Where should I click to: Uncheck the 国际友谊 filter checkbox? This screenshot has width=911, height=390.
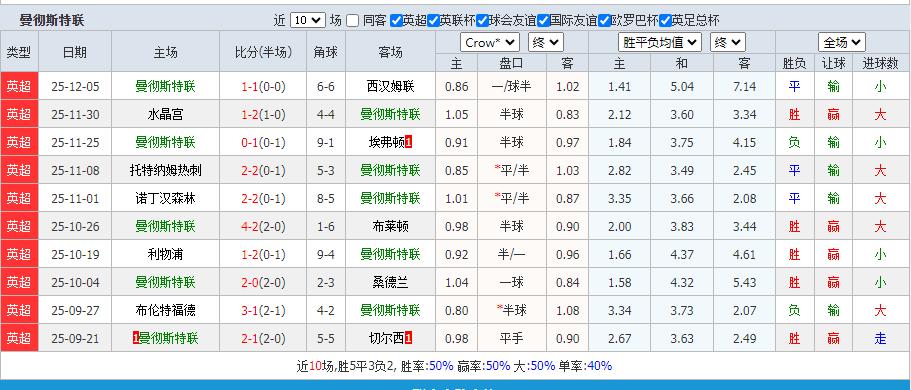click(543, 21)
